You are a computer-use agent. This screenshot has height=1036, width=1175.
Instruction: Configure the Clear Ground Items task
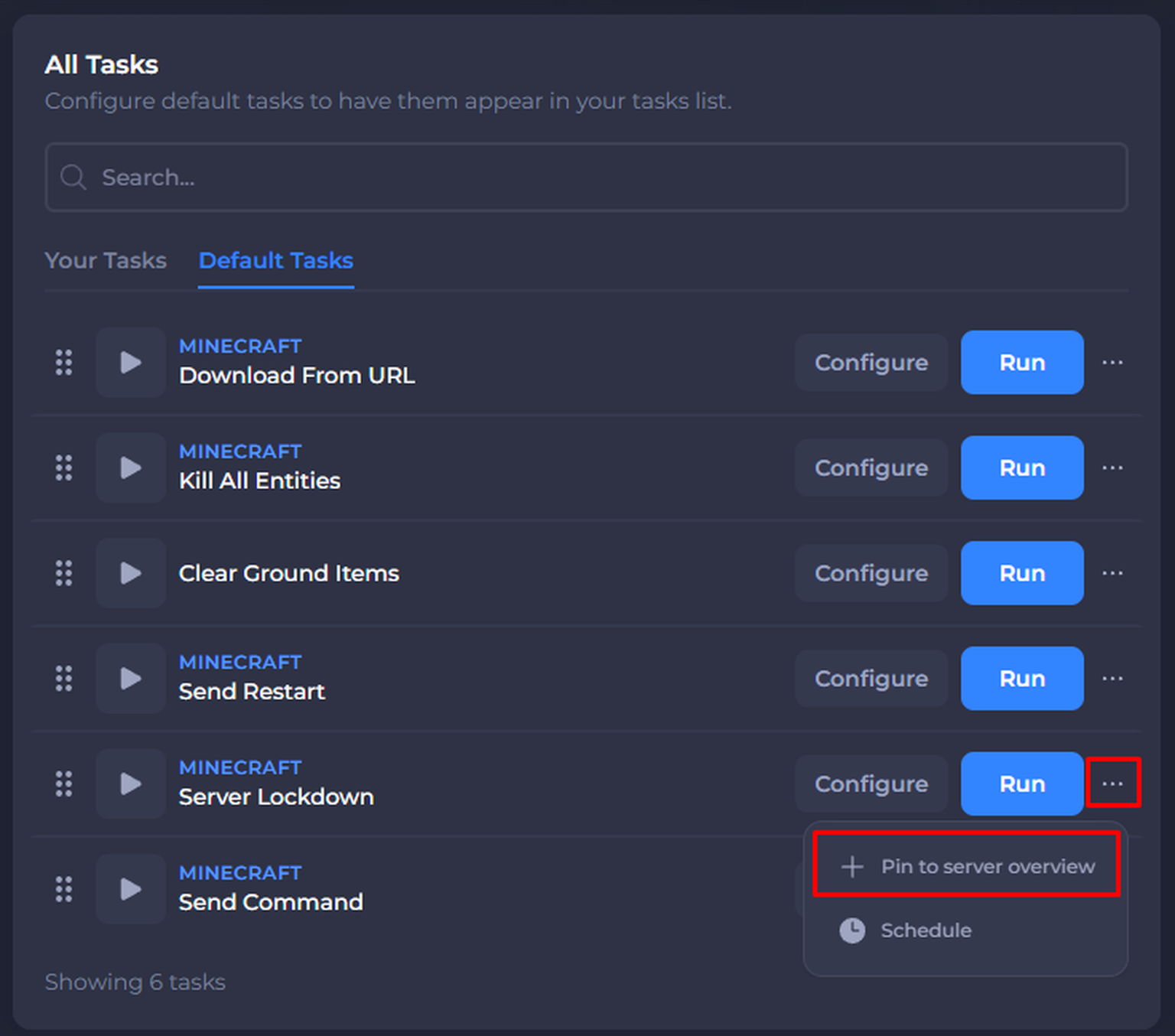(871, 573)
